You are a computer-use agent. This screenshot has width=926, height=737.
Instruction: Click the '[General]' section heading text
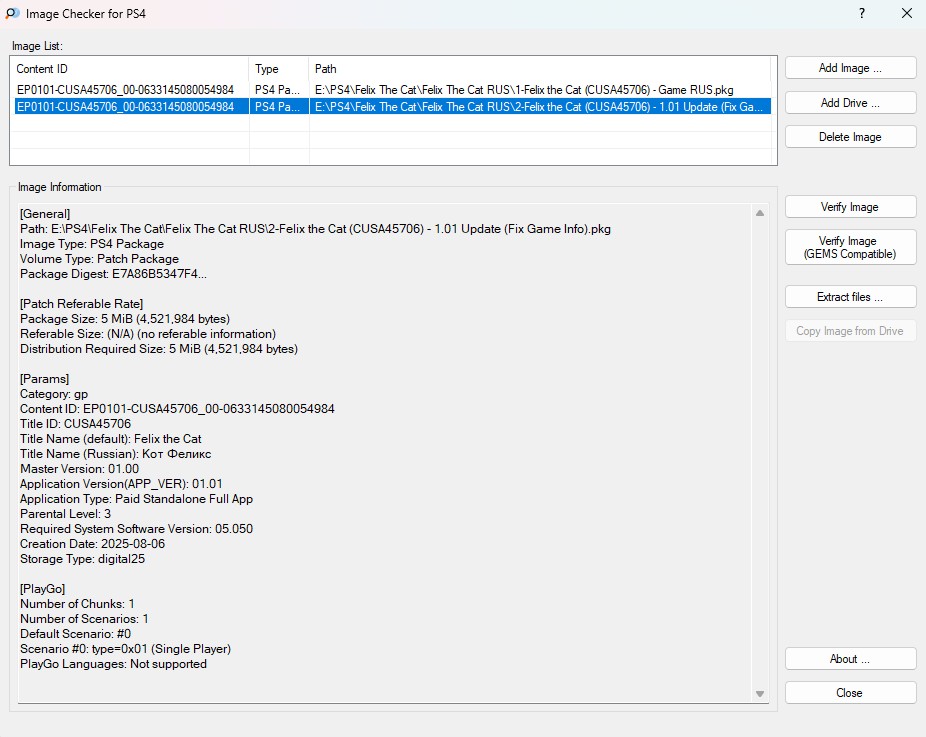tap(45, 214)
